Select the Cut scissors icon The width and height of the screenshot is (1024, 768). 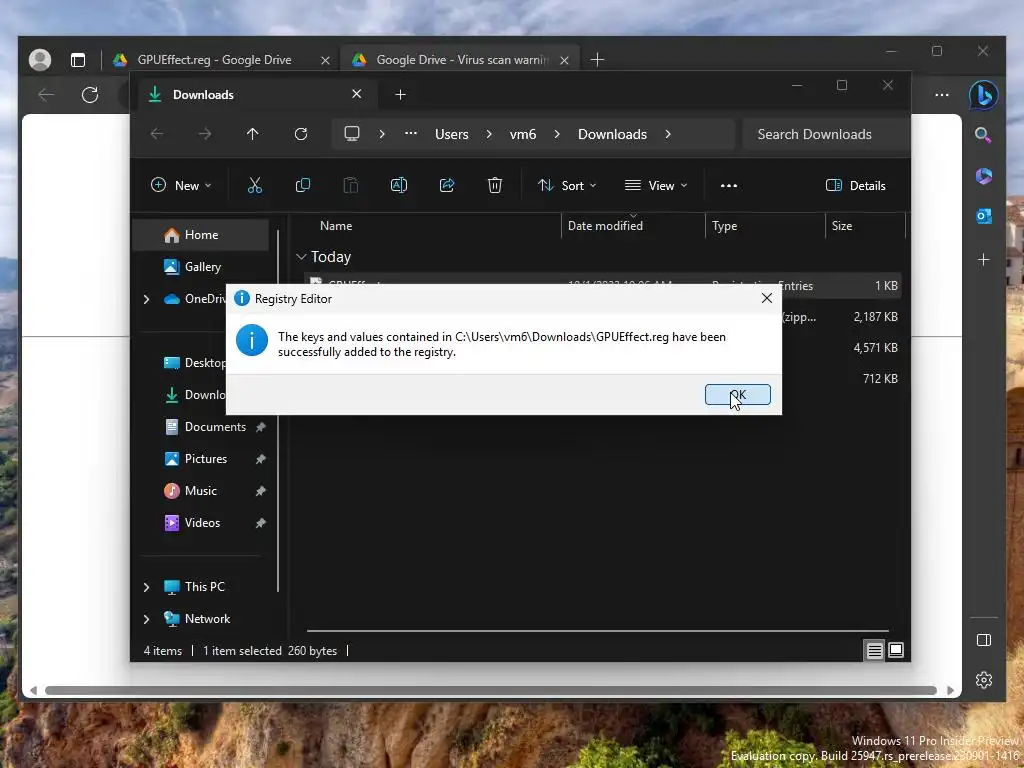[255, 185]
